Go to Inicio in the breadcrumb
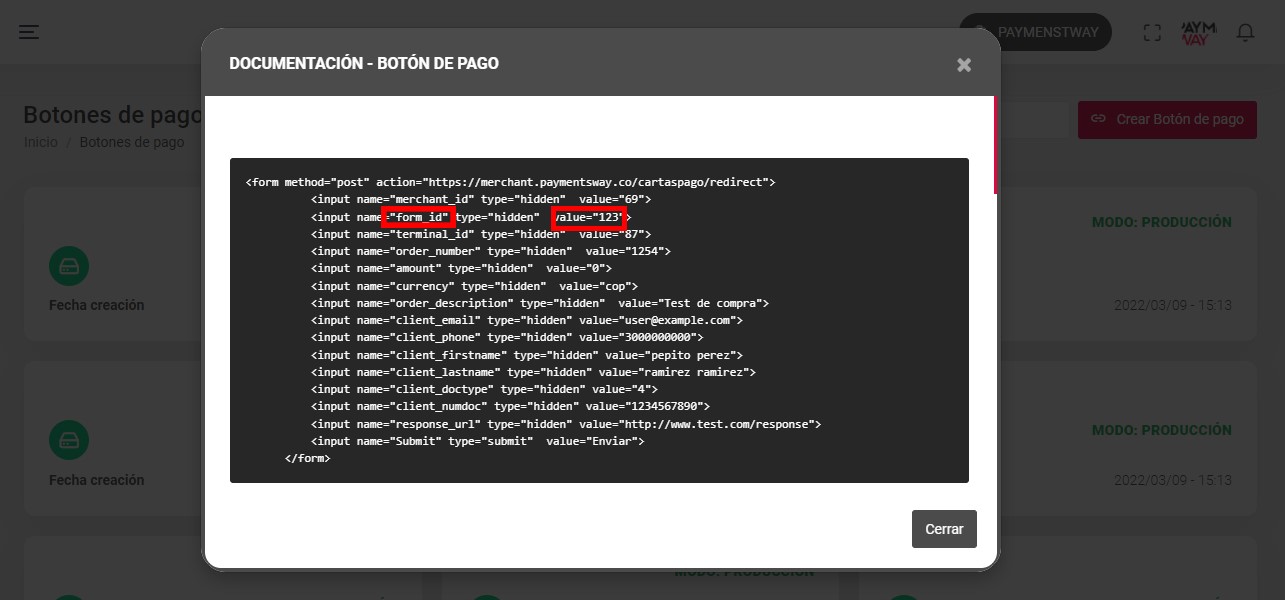Image resolution: width=1285 pixels, height=600 pixels. pos(40,143)
